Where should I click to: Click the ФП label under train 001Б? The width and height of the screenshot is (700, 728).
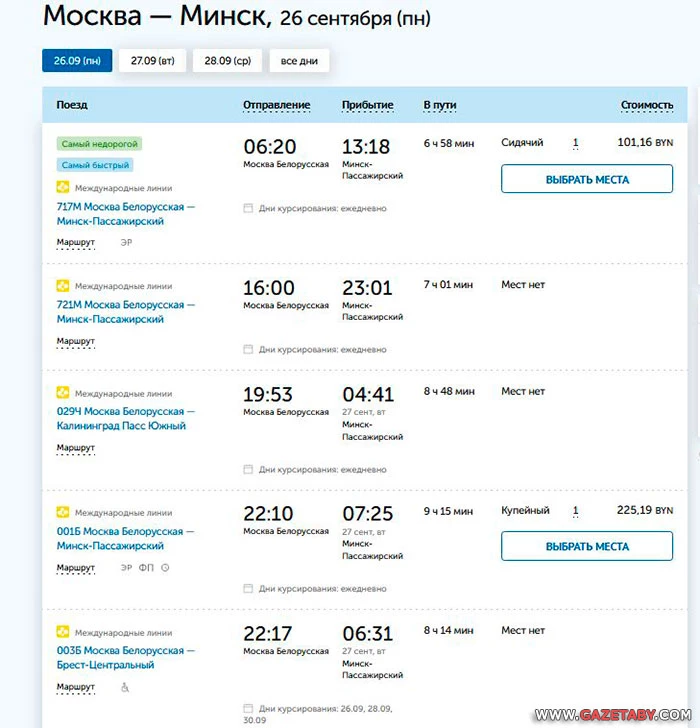[x=146, y=567]
